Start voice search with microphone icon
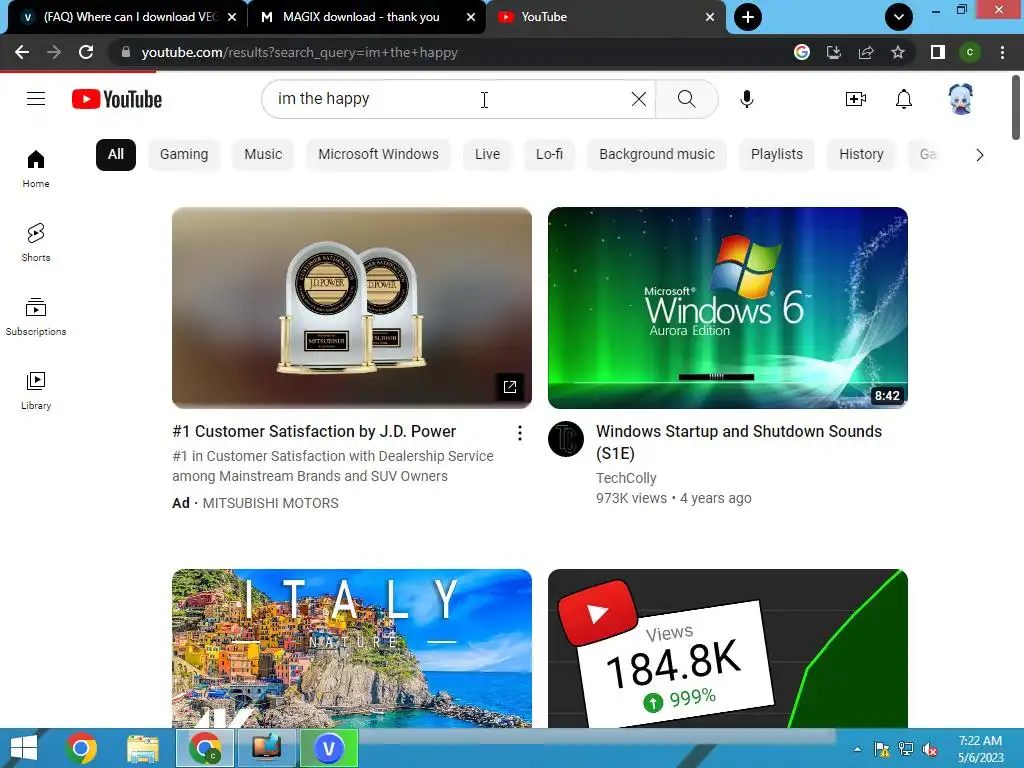 click(746, 99)
